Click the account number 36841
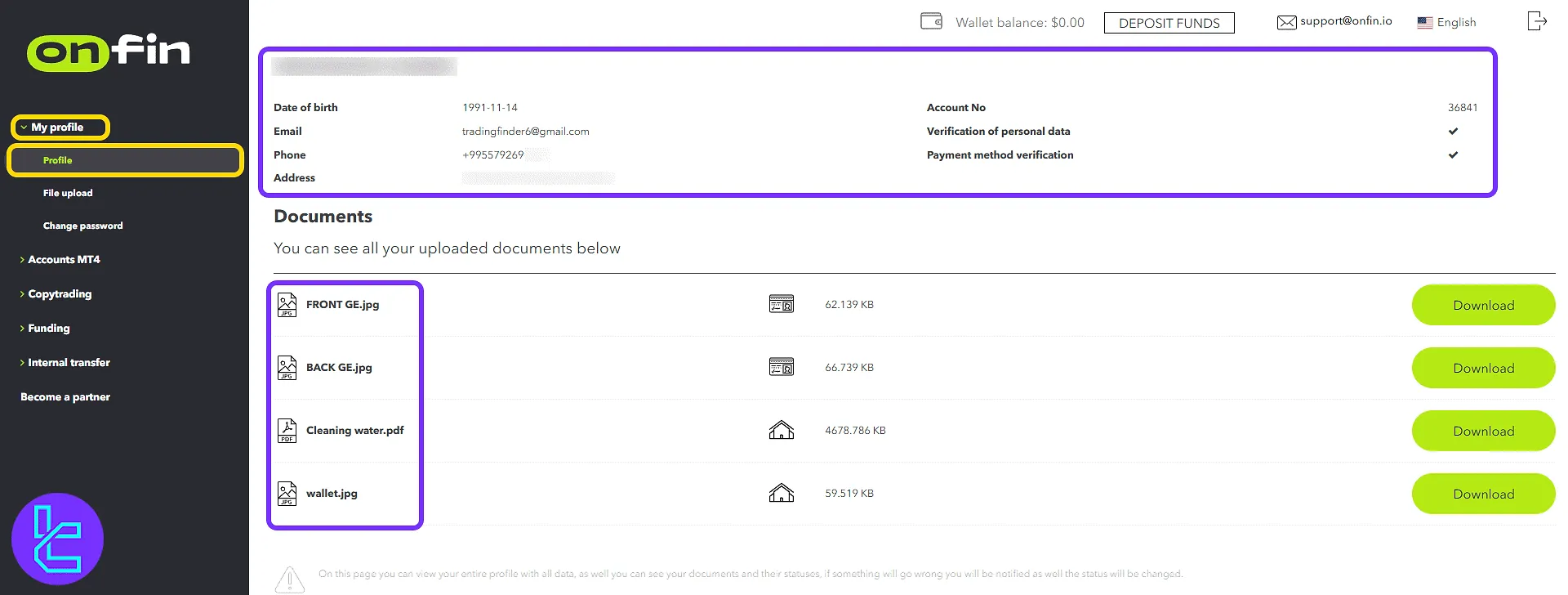Image resolution: width=1568 pixels, height=595 pixels. 1463,108
